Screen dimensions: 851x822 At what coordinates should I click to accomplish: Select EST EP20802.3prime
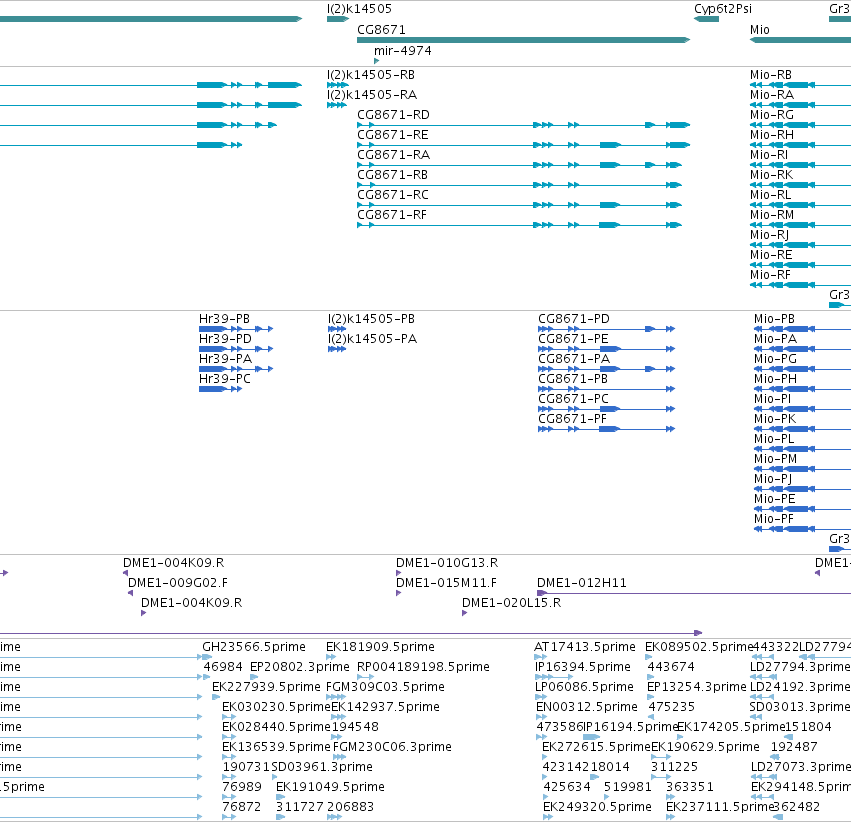(254, 677)
